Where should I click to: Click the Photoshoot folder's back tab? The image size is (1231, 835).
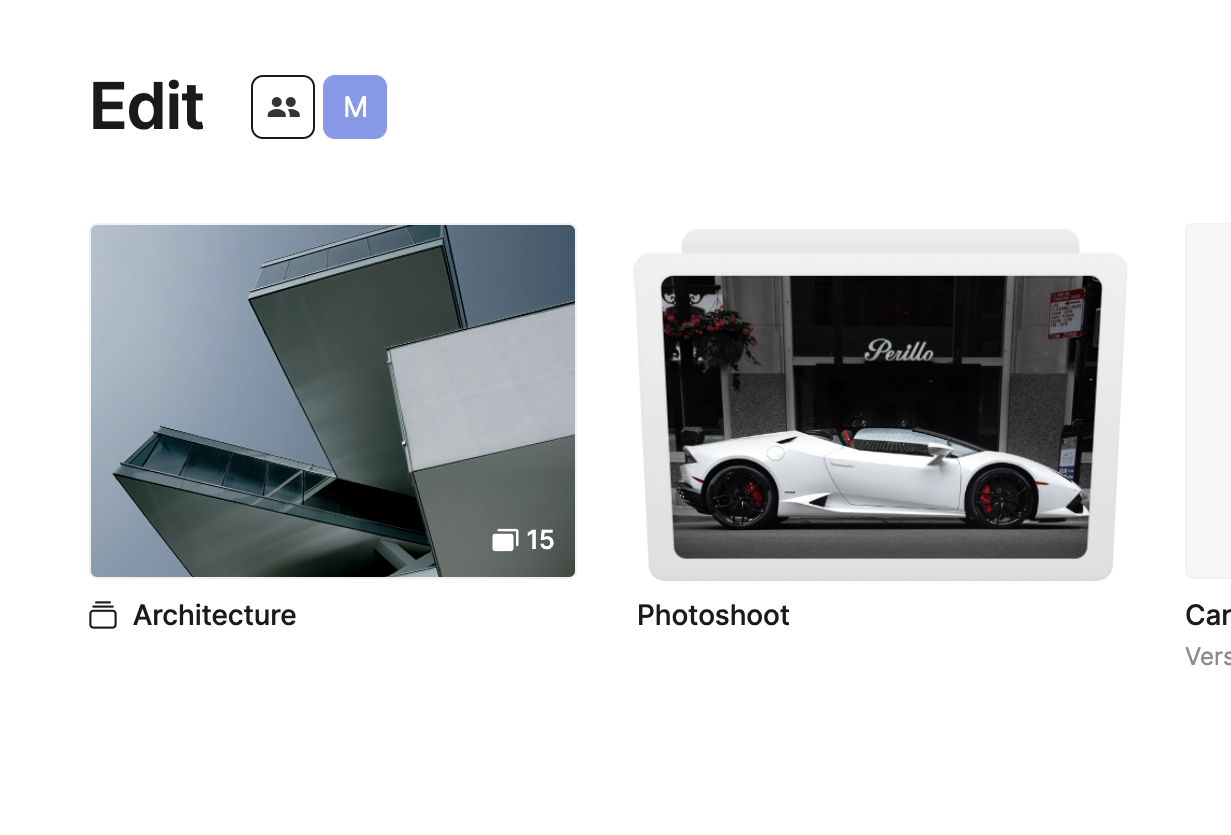coord(880,241)
